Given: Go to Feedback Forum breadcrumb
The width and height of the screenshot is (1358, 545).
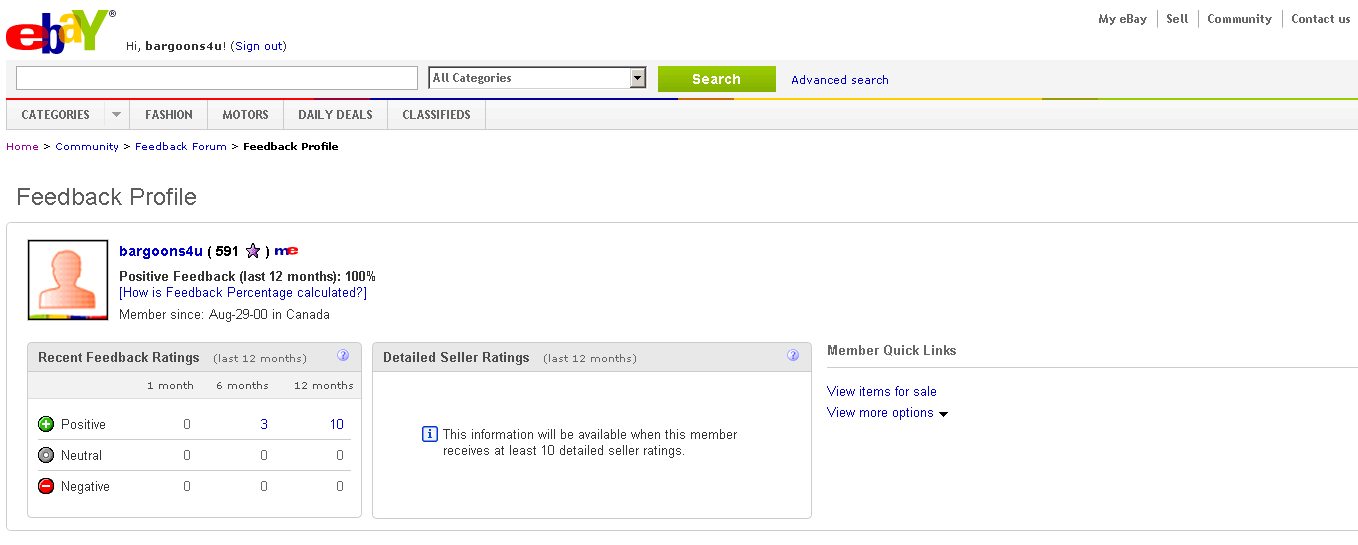Looking at the screenshot, I should (181, 146).
